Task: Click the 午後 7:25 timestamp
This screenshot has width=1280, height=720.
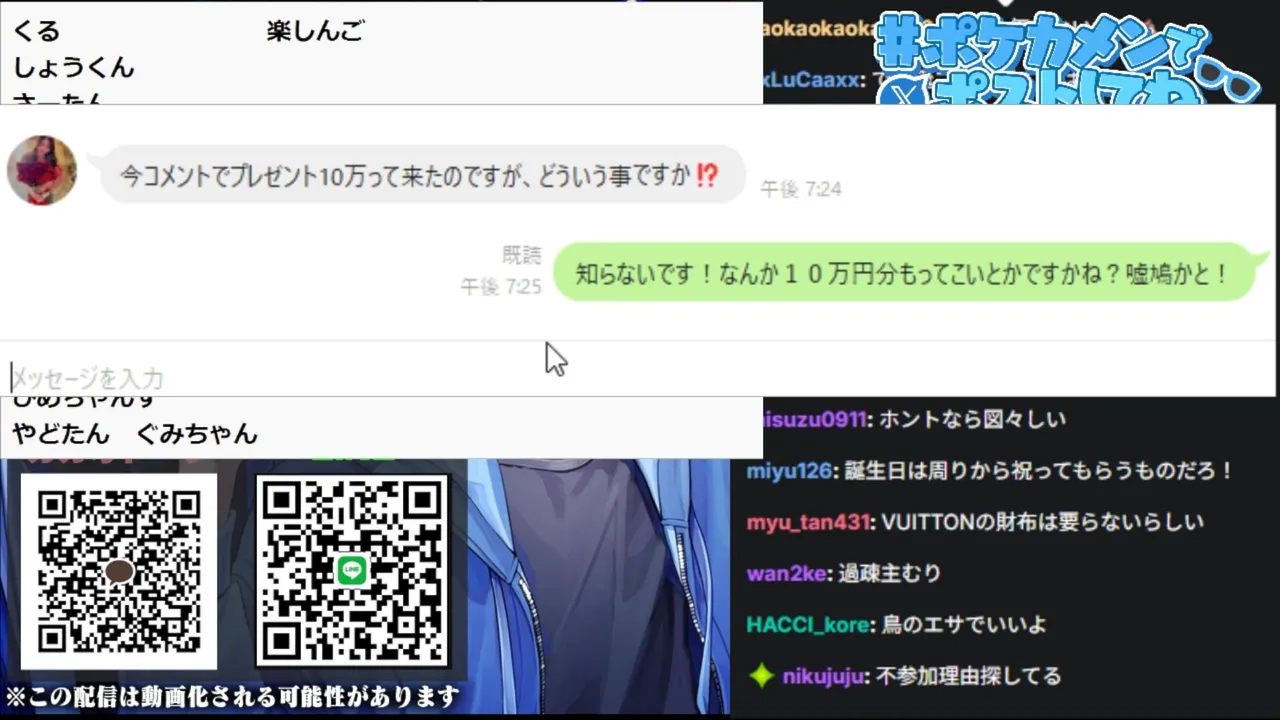Action: coord(501,287)
